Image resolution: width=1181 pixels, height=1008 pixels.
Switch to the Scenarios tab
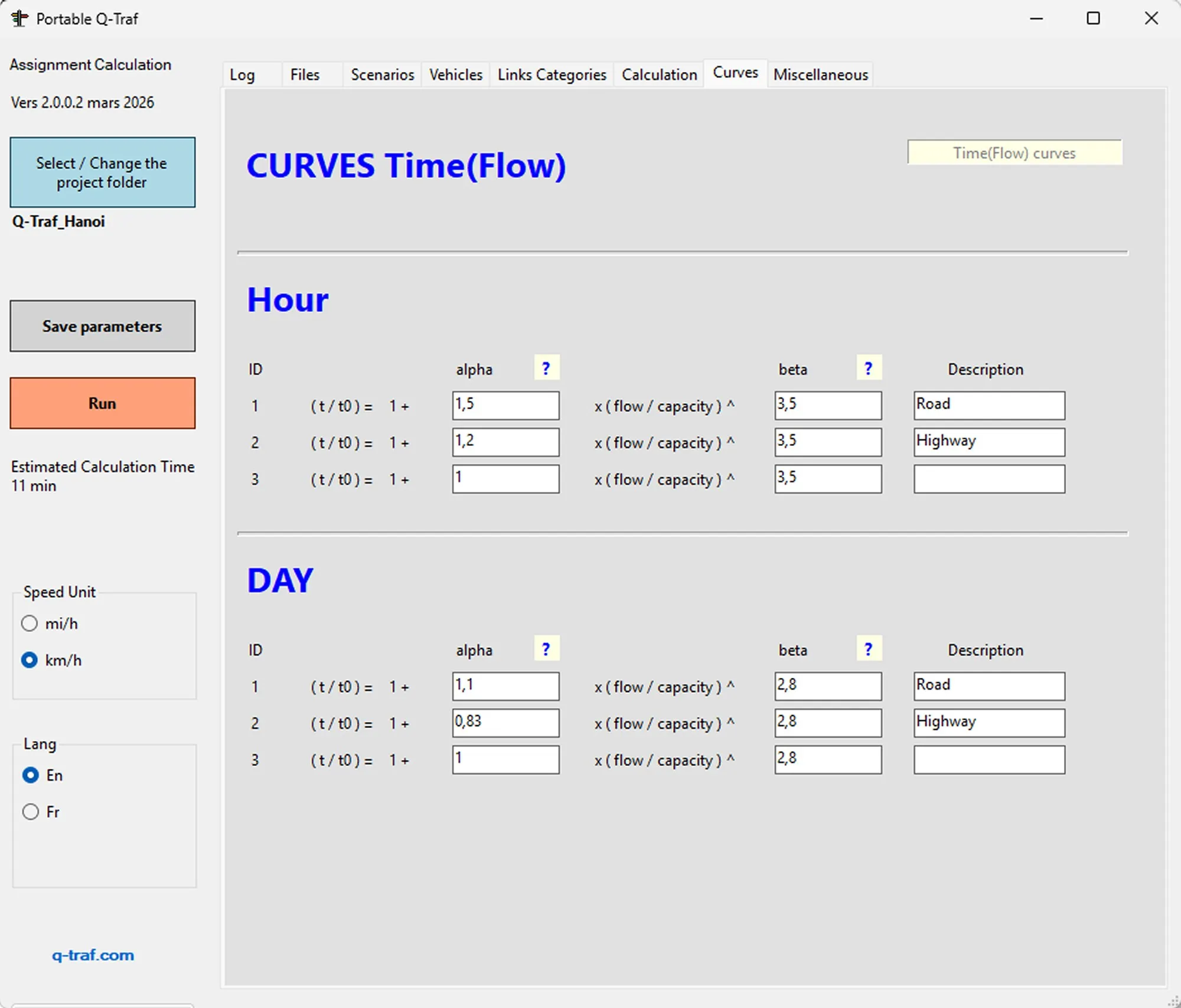(x=381, y=74)
